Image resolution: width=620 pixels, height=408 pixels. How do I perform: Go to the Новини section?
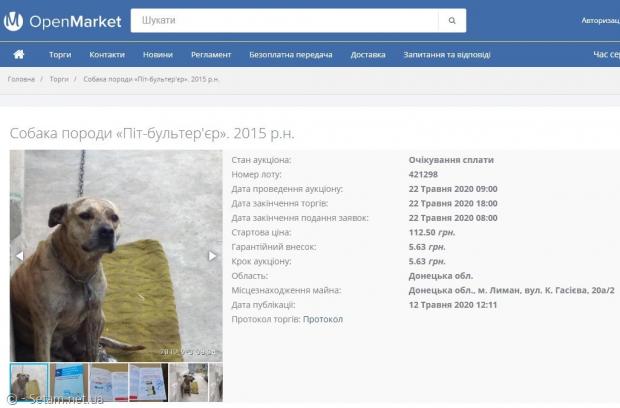point(158,55)
